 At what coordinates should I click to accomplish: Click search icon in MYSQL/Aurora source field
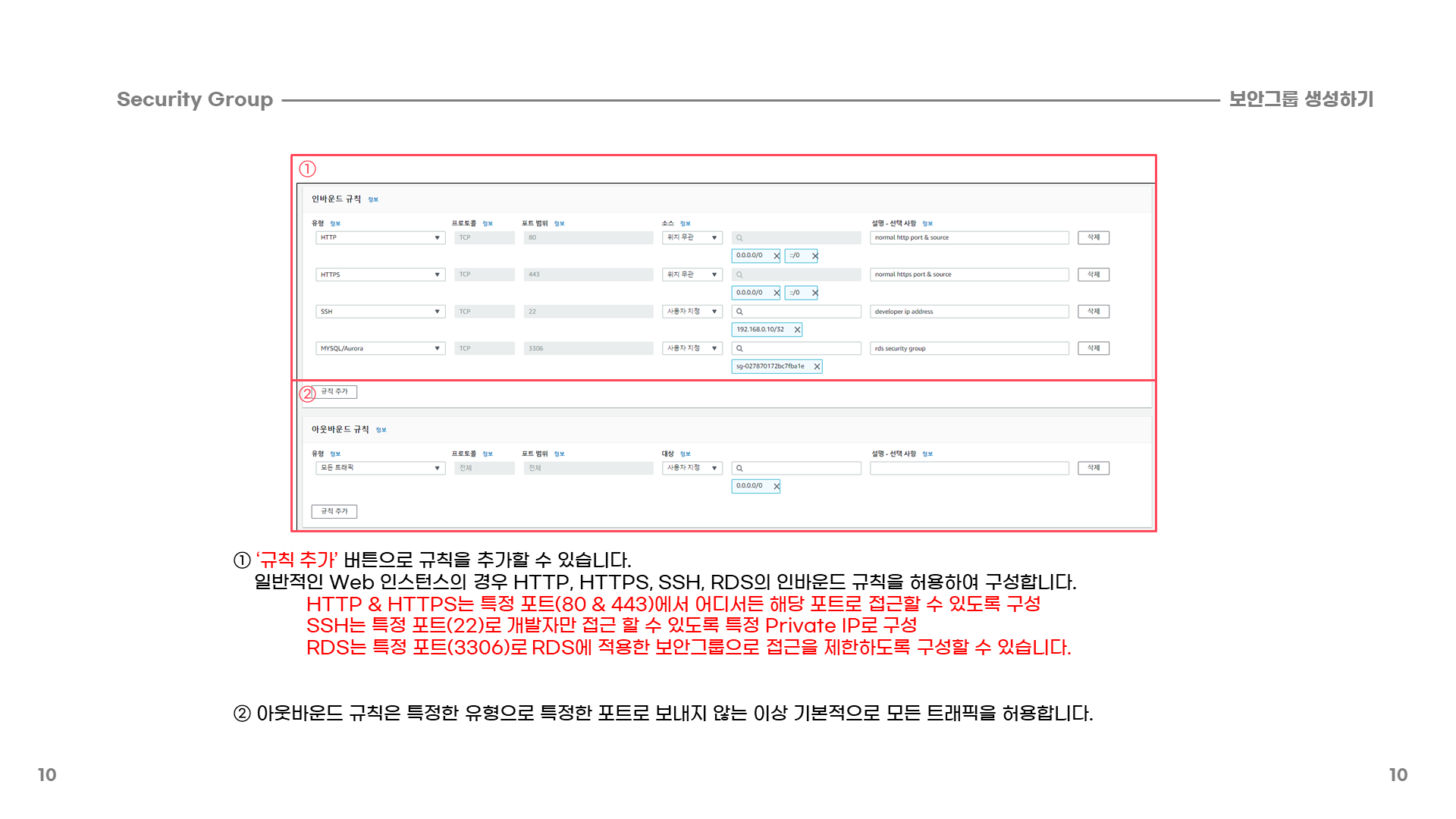pos(739,349)
